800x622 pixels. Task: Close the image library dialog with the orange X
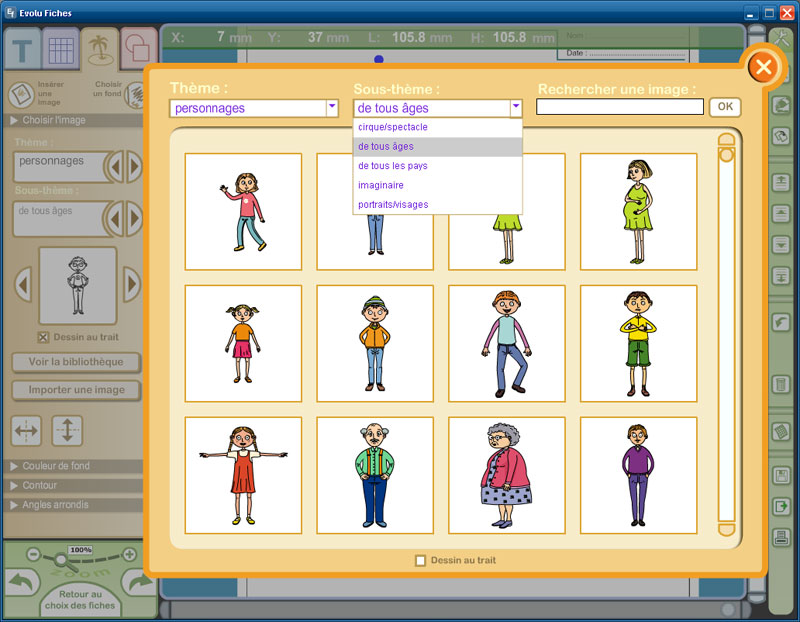tap(763, 68)
